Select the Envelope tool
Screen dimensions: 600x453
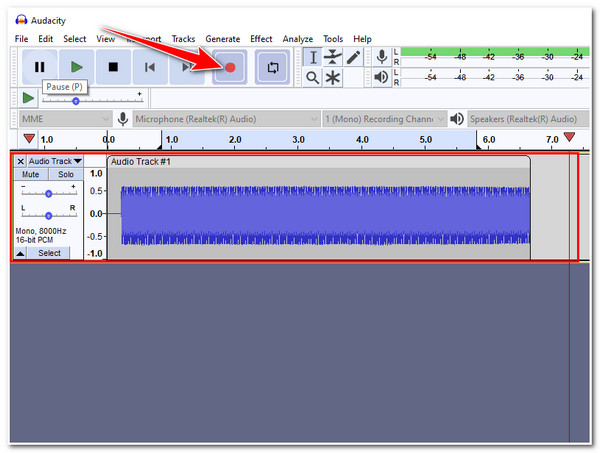point(333,57)
